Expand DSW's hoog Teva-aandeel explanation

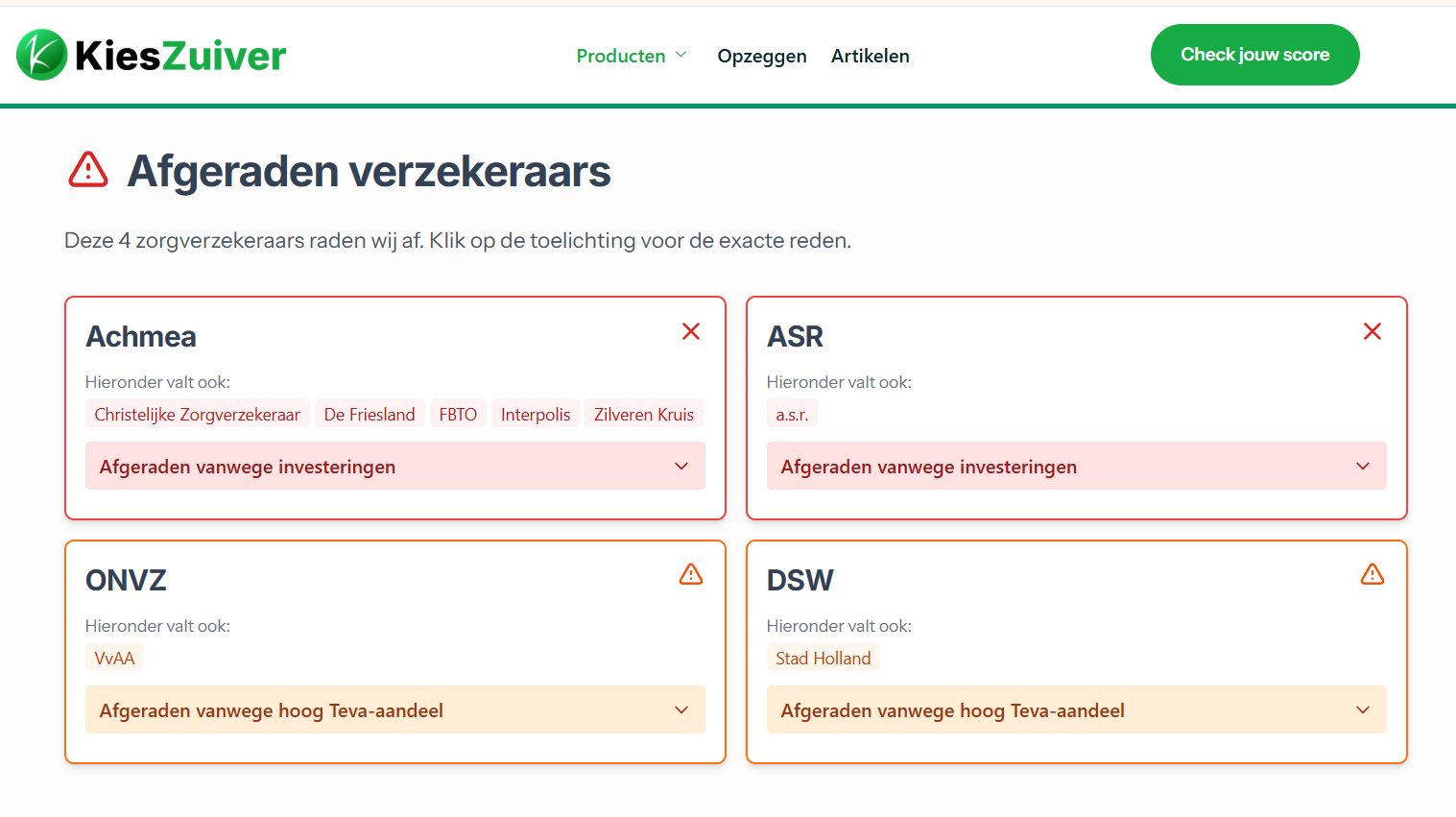coord(1076,710)
